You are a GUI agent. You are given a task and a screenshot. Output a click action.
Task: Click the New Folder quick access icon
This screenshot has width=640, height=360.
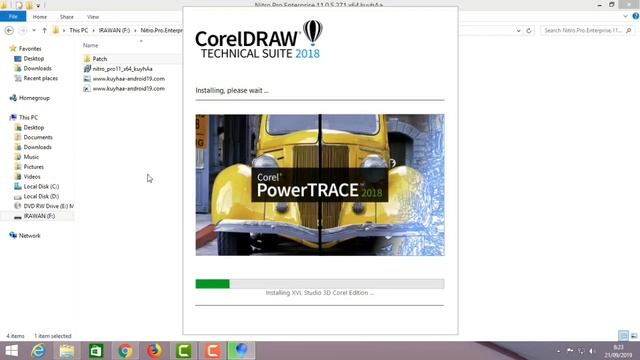pyautogui.click(x=29, y=5)
